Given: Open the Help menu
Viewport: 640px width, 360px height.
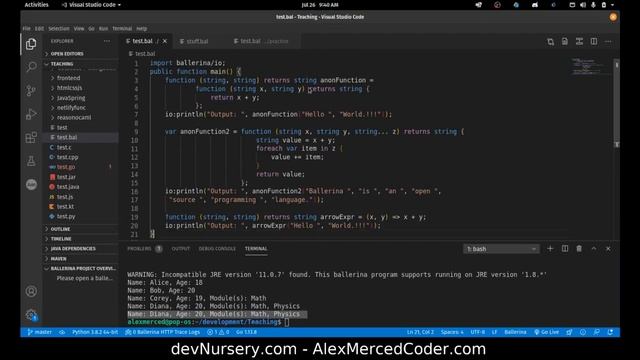Looking at the screenshot, I should click(142, 29).
